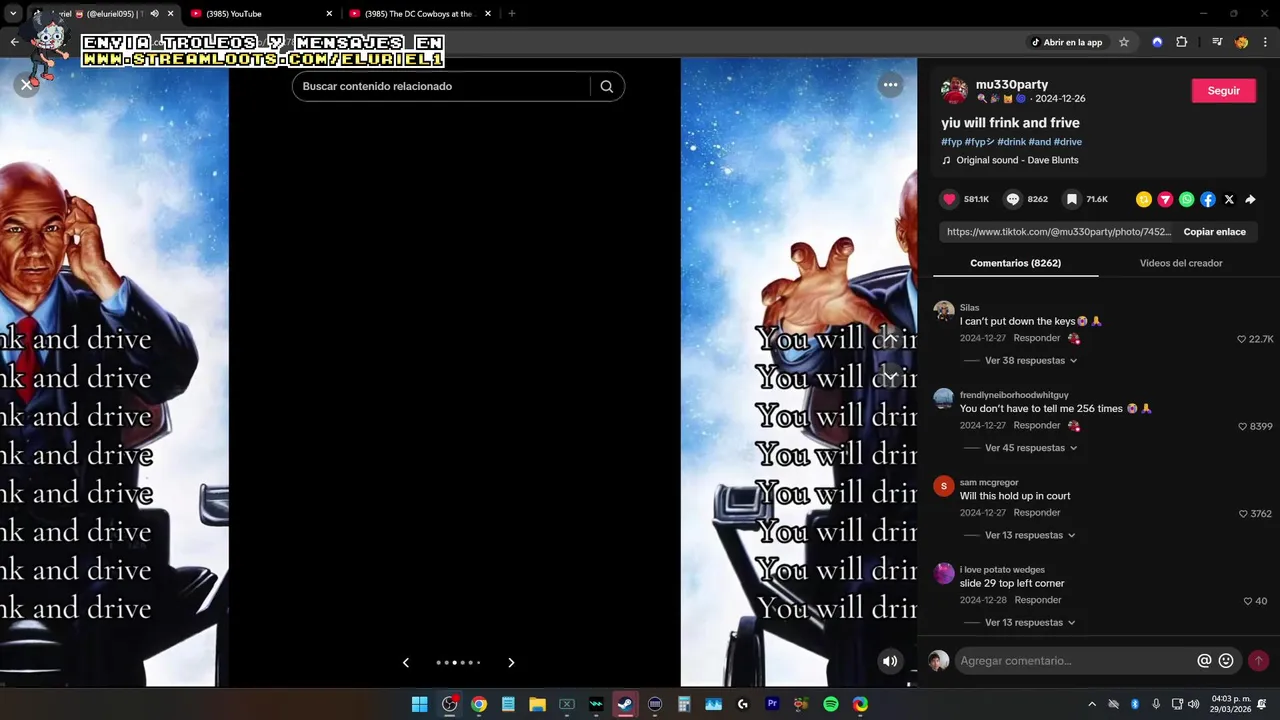
Task: Open the #drive hashtag
Action: click(x=1068, y=142)
